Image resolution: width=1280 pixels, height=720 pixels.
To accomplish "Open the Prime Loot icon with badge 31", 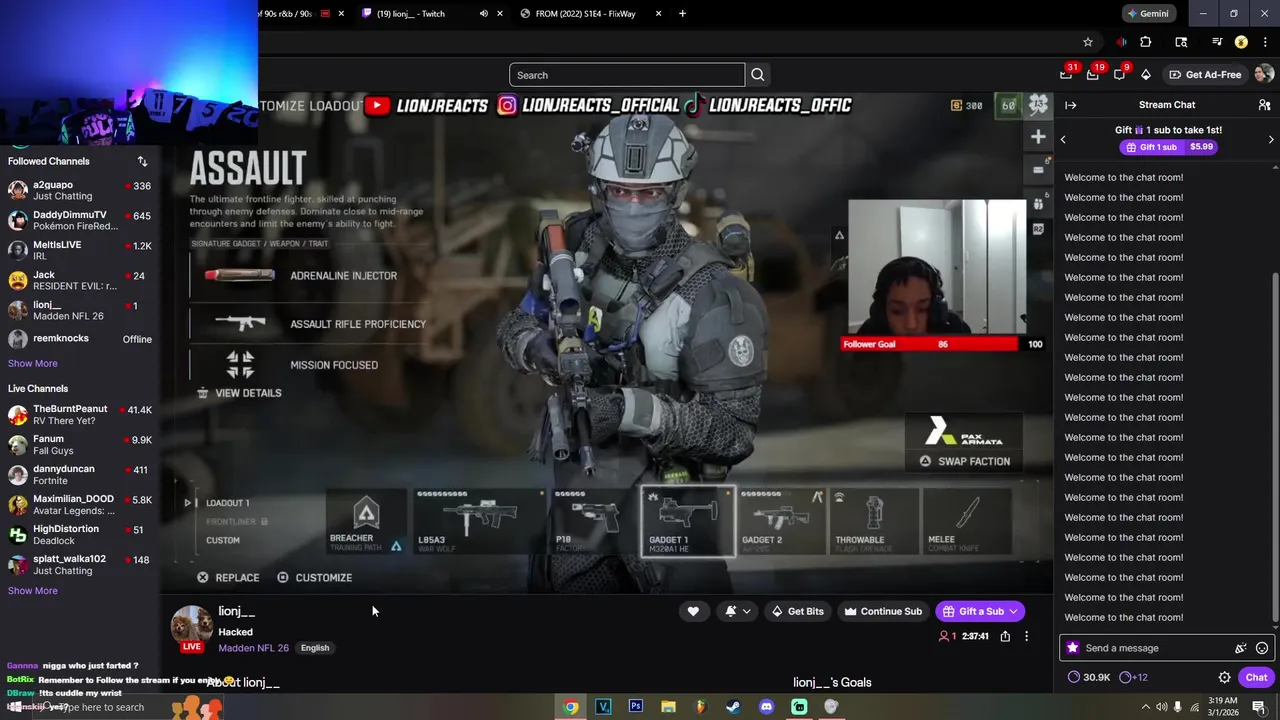I will tap(1066, 74).
